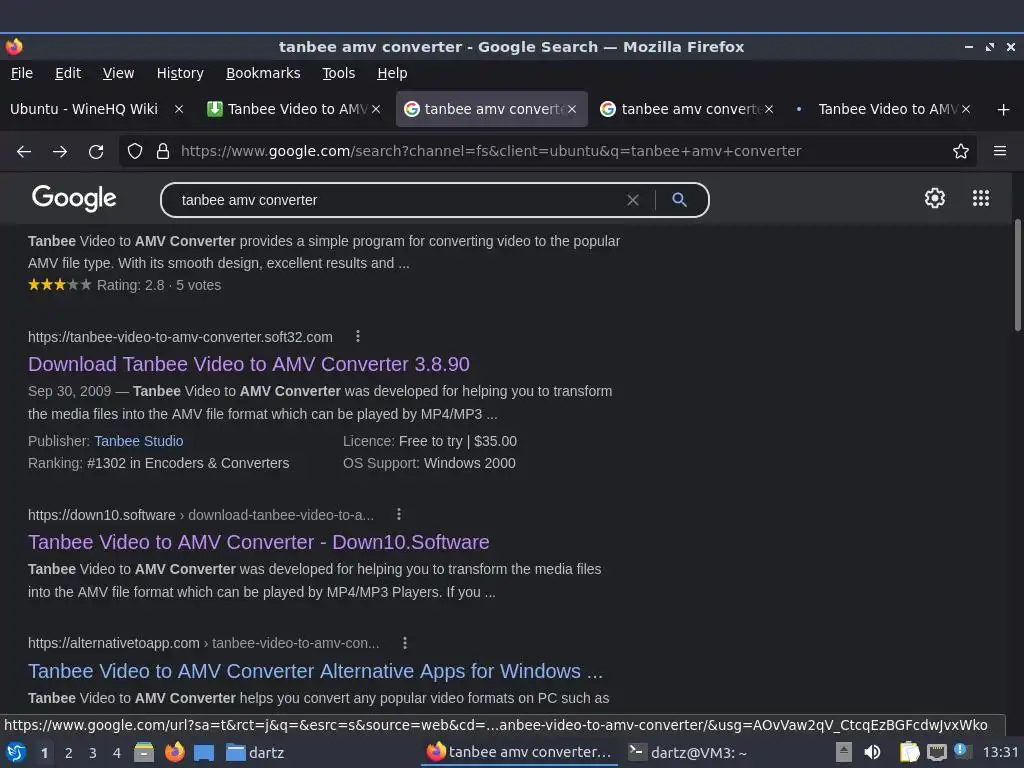Image resolution: width=1024 pixels, height=768 pixels.
Task: Click the 'OS Support: Windows 2000' text
Action: 429,463
